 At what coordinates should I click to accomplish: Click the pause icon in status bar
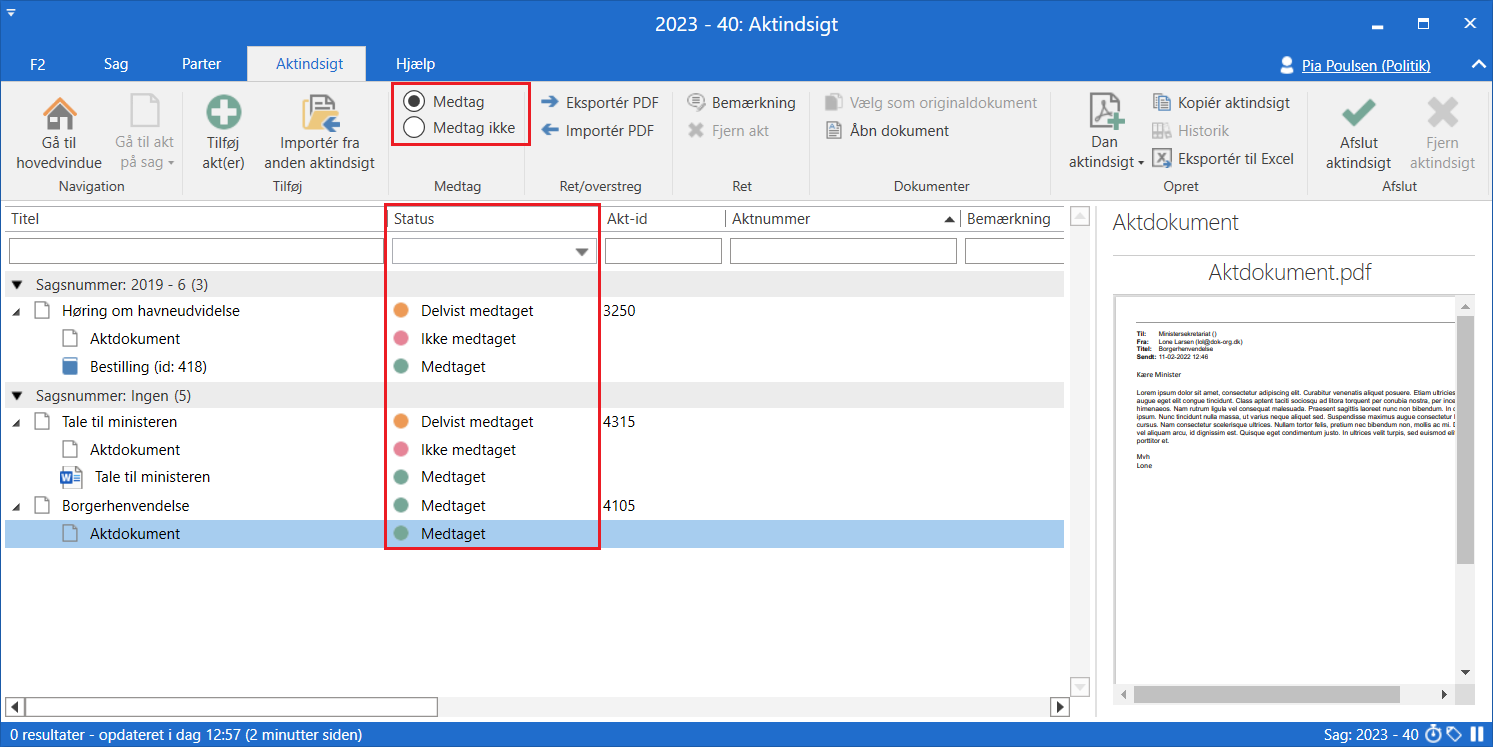coord(1477,735)
